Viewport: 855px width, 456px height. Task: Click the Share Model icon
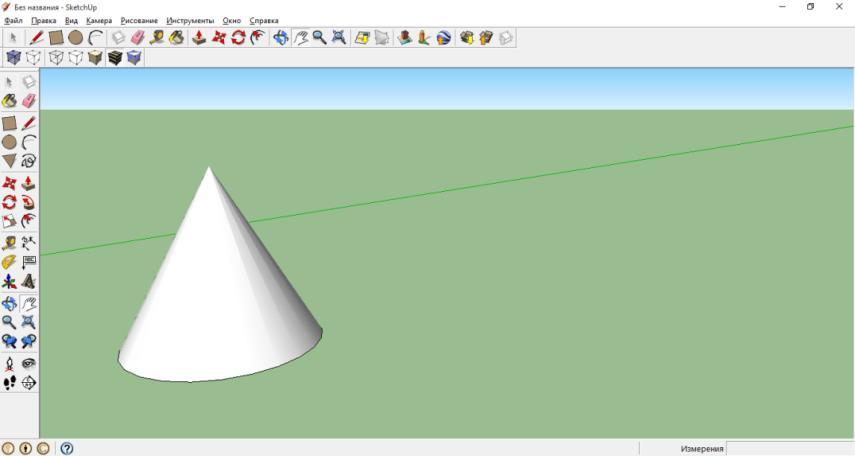click(486, 38)
